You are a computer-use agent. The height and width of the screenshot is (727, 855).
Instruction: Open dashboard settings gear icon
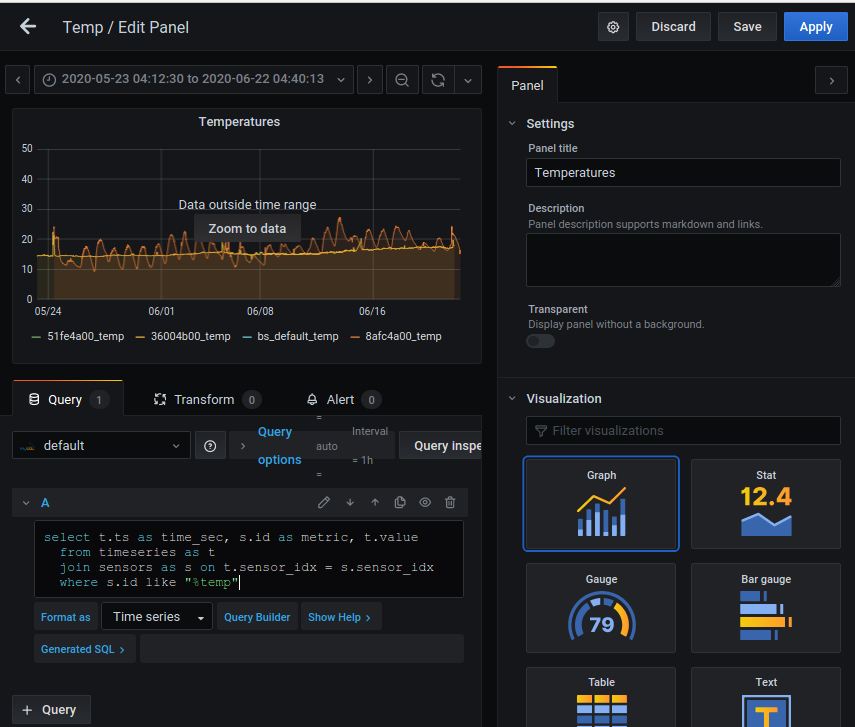coord(613,27)
